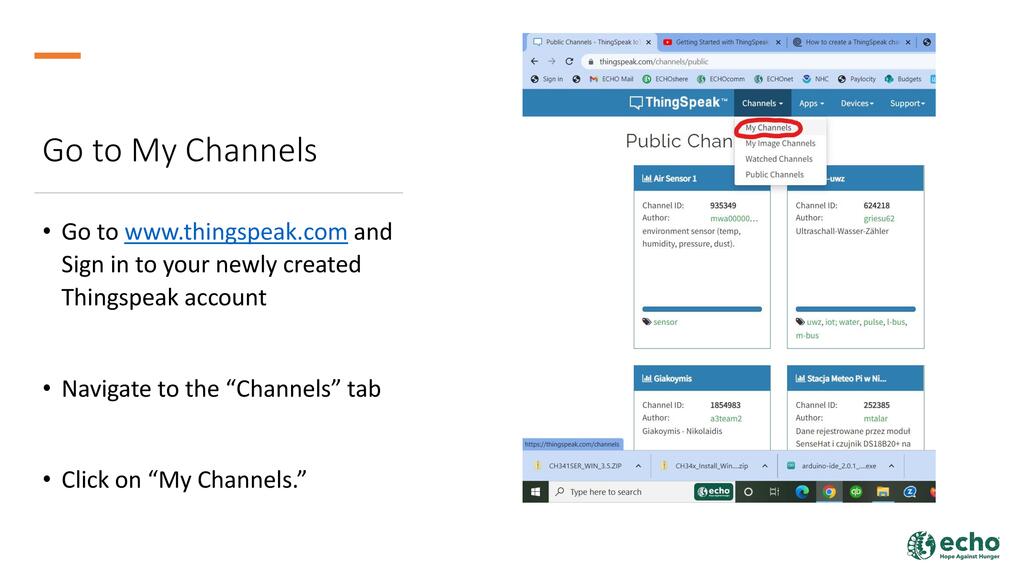Open the www.thingspeak.com hyperlink

pyautogui.click(x=235, y=232)
